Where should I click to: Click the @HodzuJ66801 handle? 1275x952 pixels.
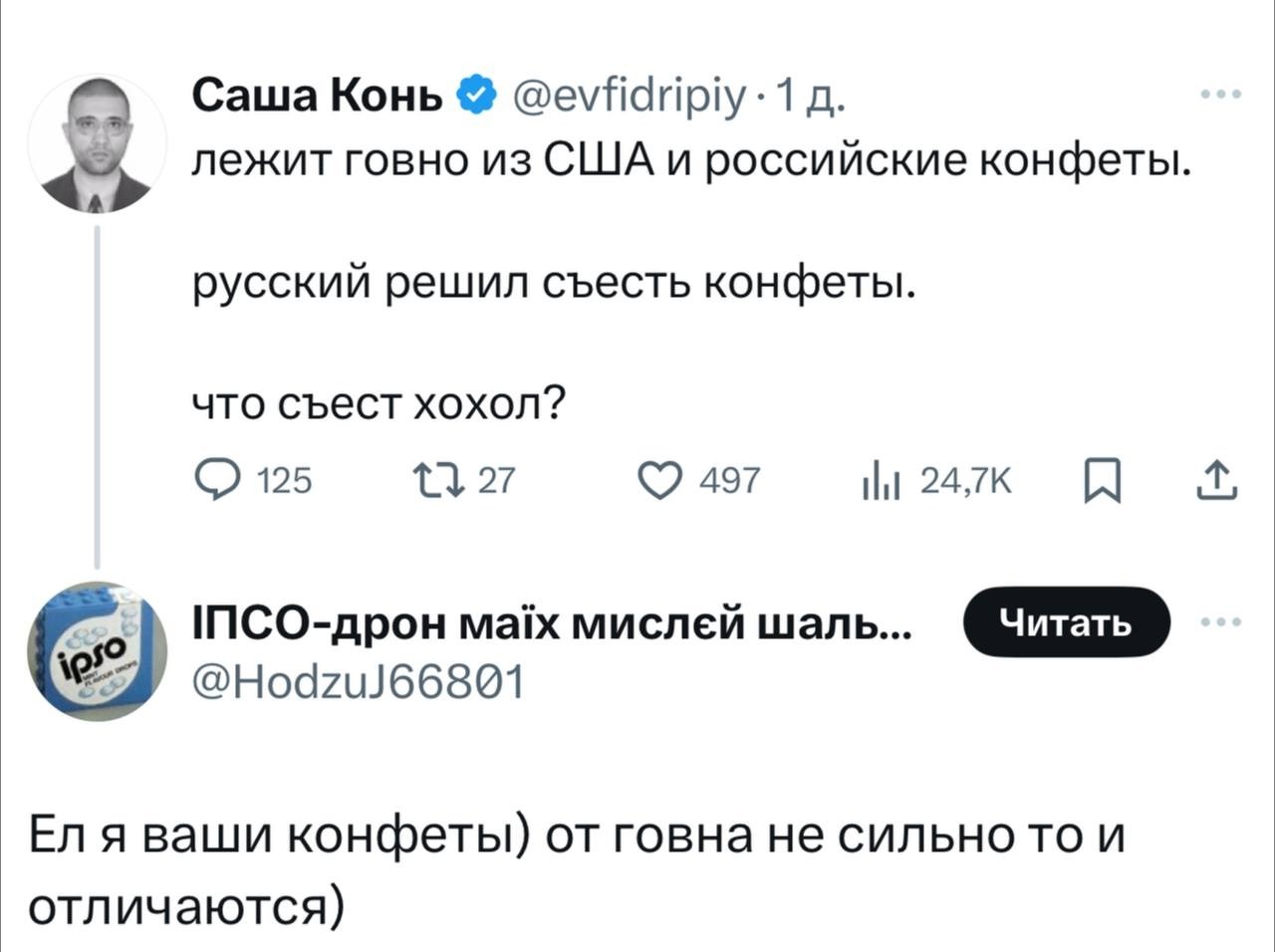coord(358,683)
